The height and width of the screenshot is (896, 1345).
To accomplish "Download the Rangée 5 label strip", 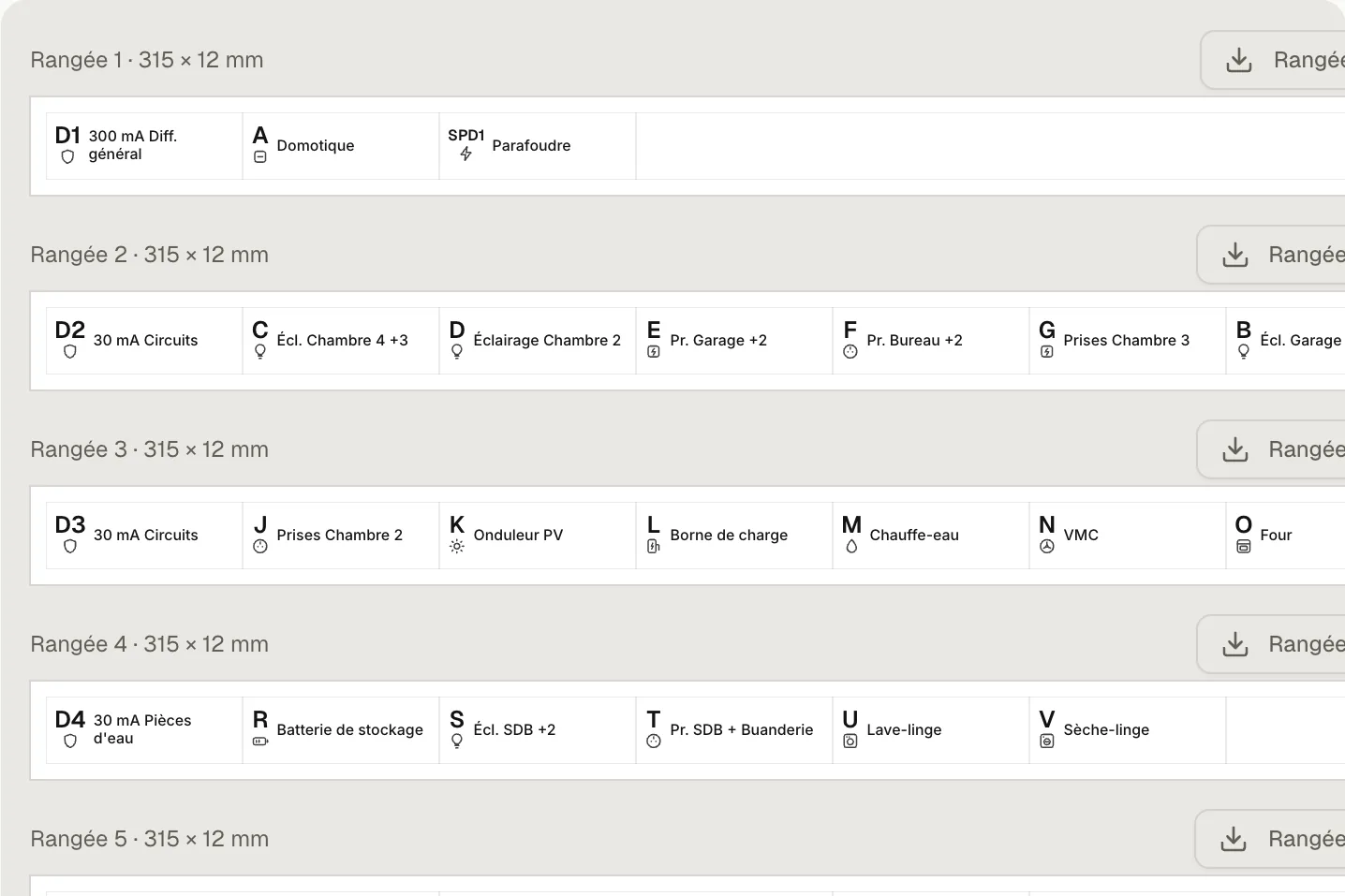I will (1270, 839).
